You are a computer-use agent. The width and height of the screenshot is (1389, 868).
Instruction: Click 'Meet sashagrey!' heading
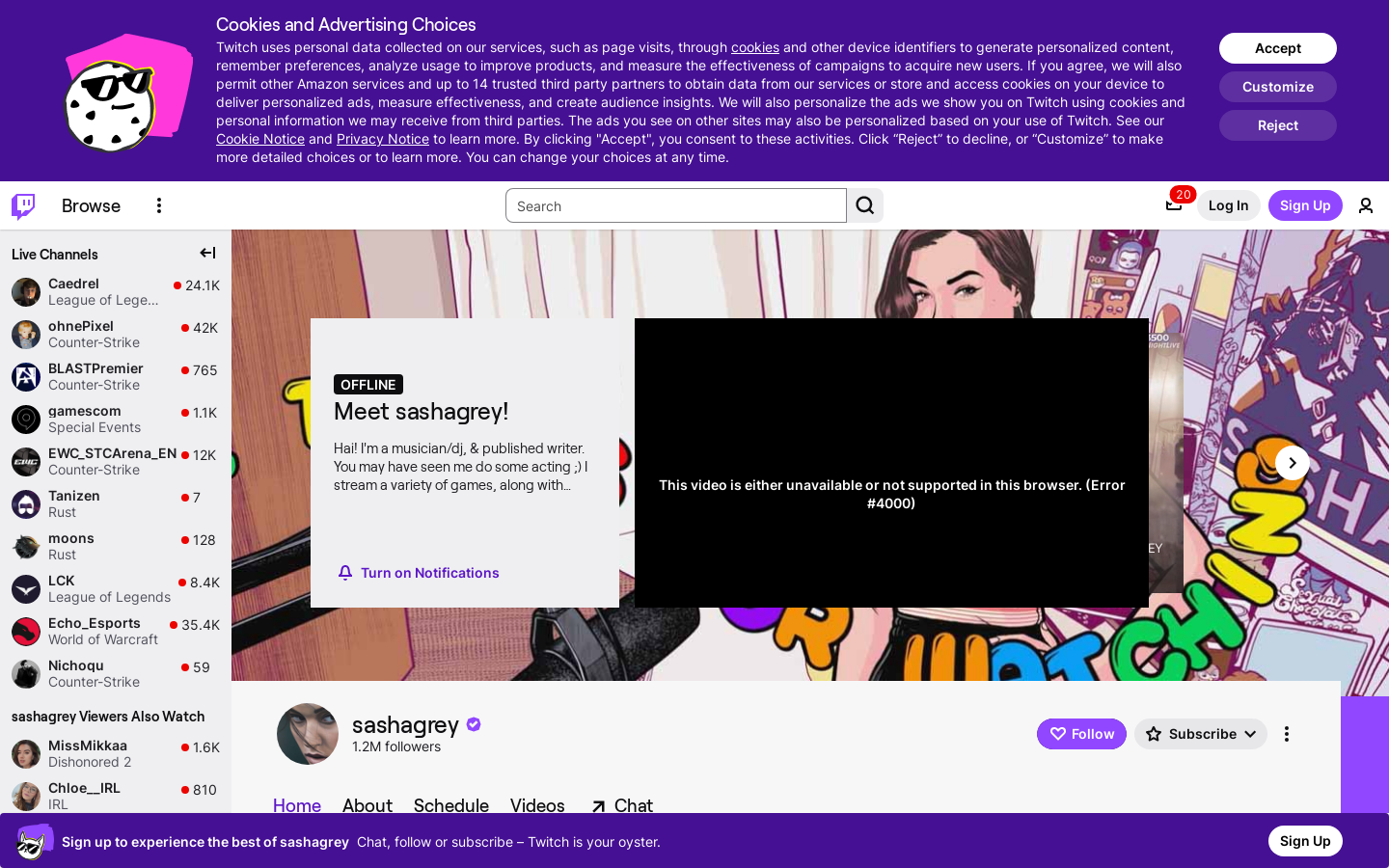pyautogui.click(x=421, y=411)
